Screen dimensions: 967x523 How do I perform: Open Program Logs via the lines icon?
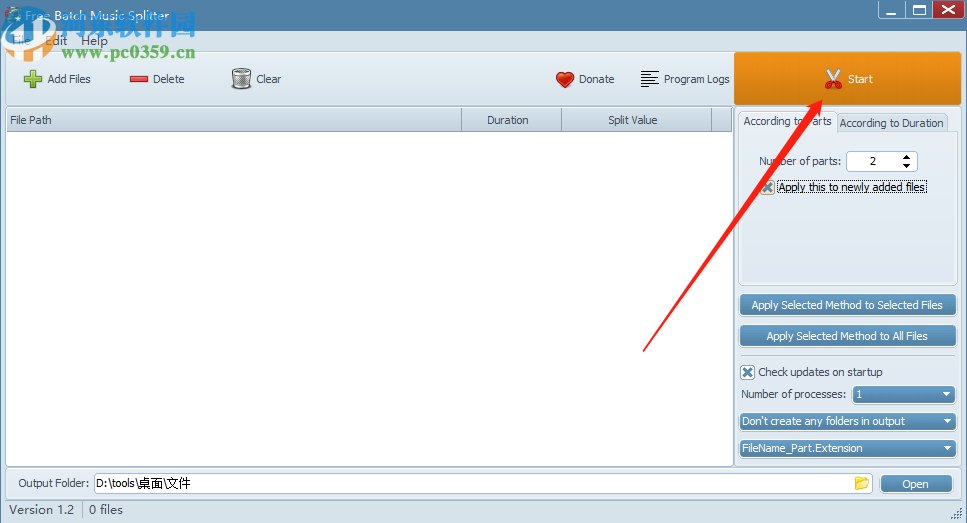[649, 79]
